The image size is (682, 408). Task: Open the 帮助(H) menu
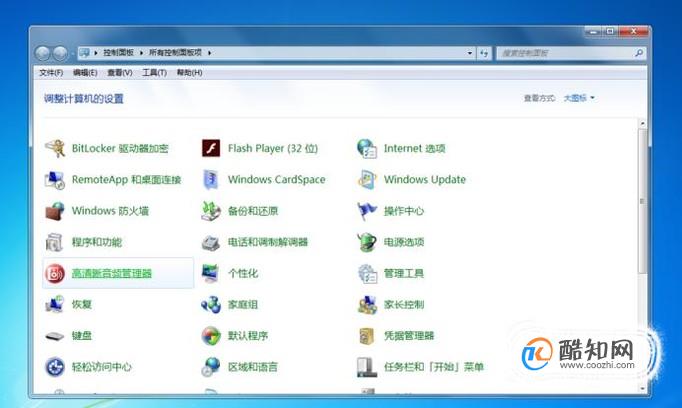pyautogui.click(x=189, y=73)
